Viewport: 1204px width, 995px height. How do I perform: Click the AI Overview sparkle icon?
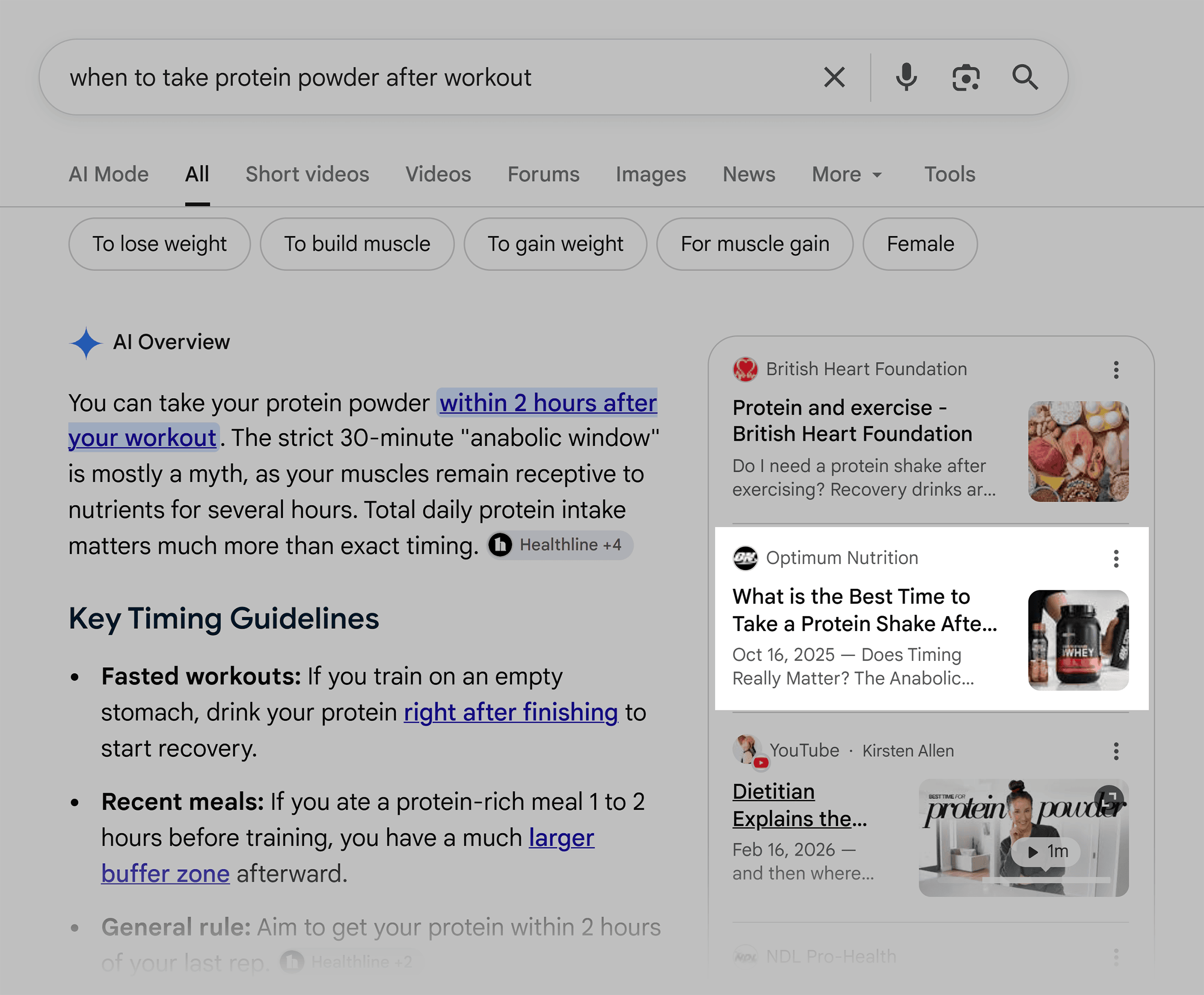[86, 343]
